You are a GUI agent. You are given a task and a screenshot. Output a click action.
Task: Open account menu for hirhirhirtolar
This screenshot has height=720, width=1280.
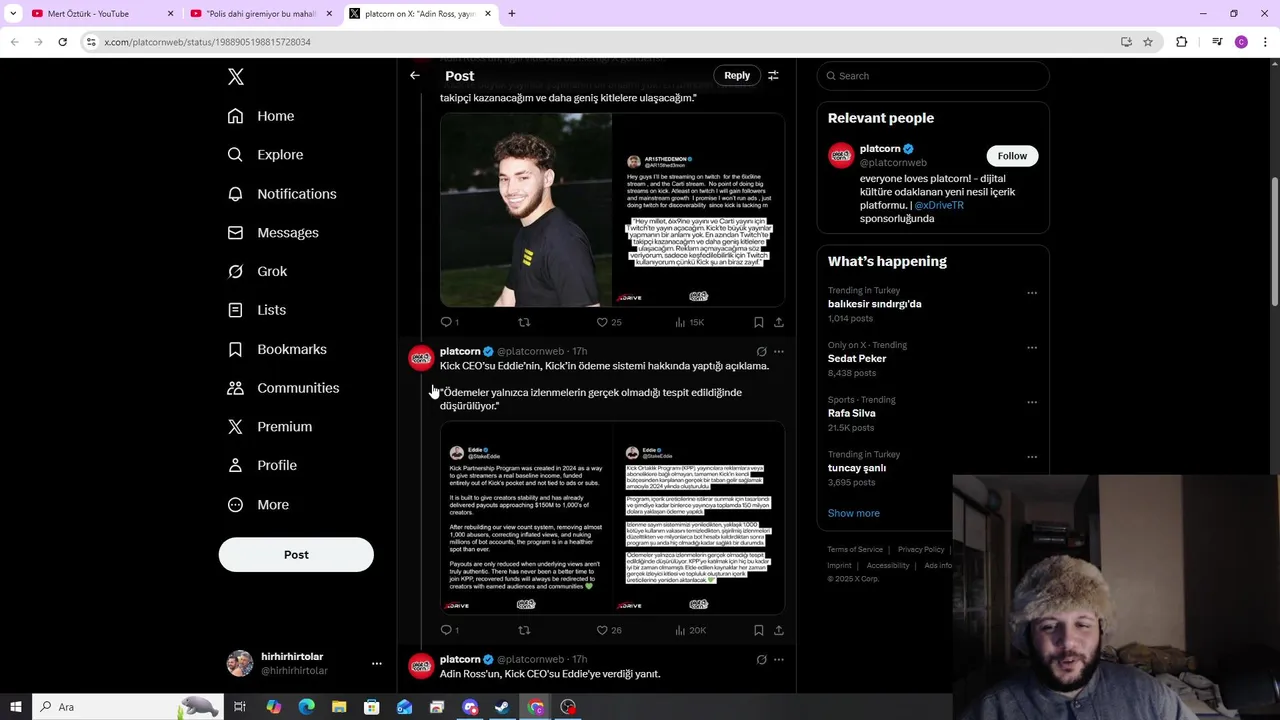(x=377, y=663)
